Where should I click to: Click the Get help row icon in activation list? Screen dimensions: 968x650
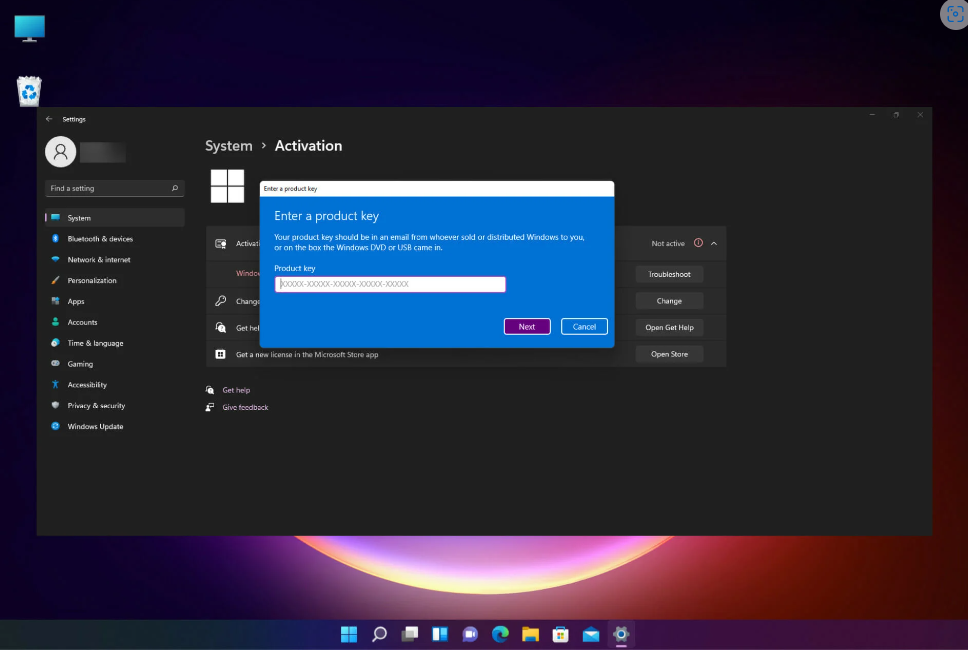[x=220, y=327]
